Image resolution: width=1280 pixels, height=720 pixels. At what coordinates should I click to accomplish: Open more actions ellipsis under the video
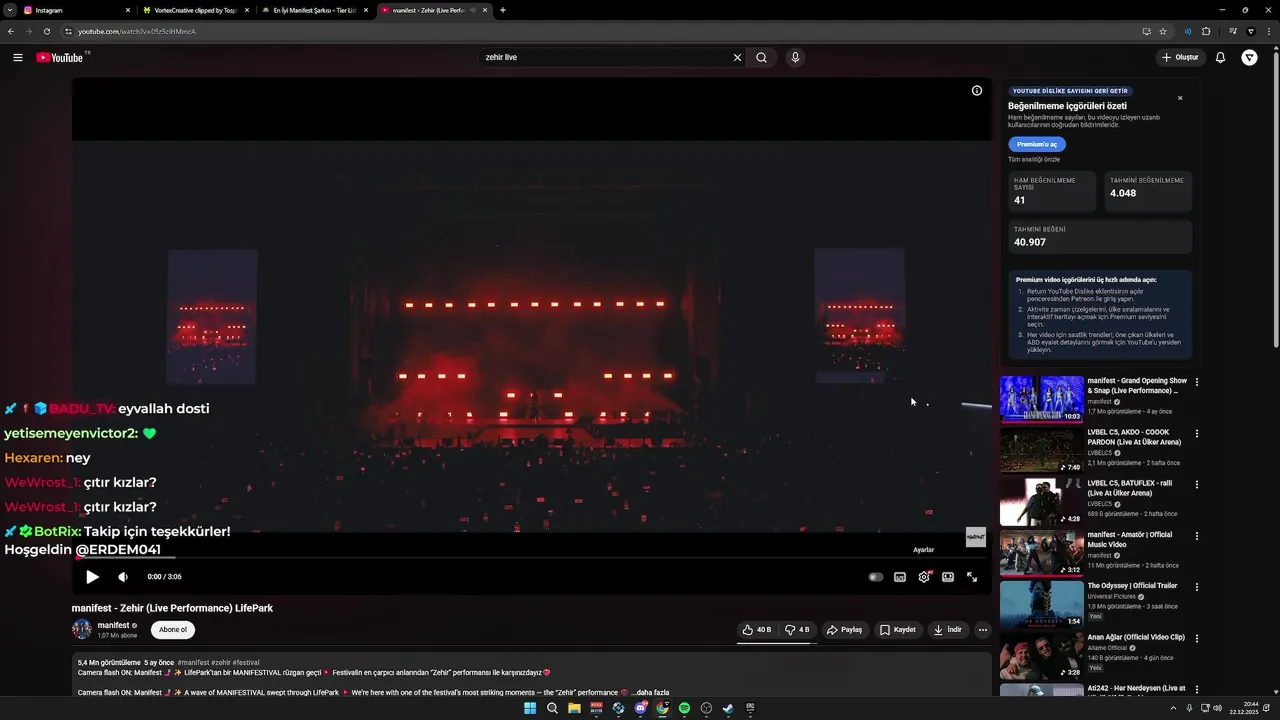pos(983,630)
